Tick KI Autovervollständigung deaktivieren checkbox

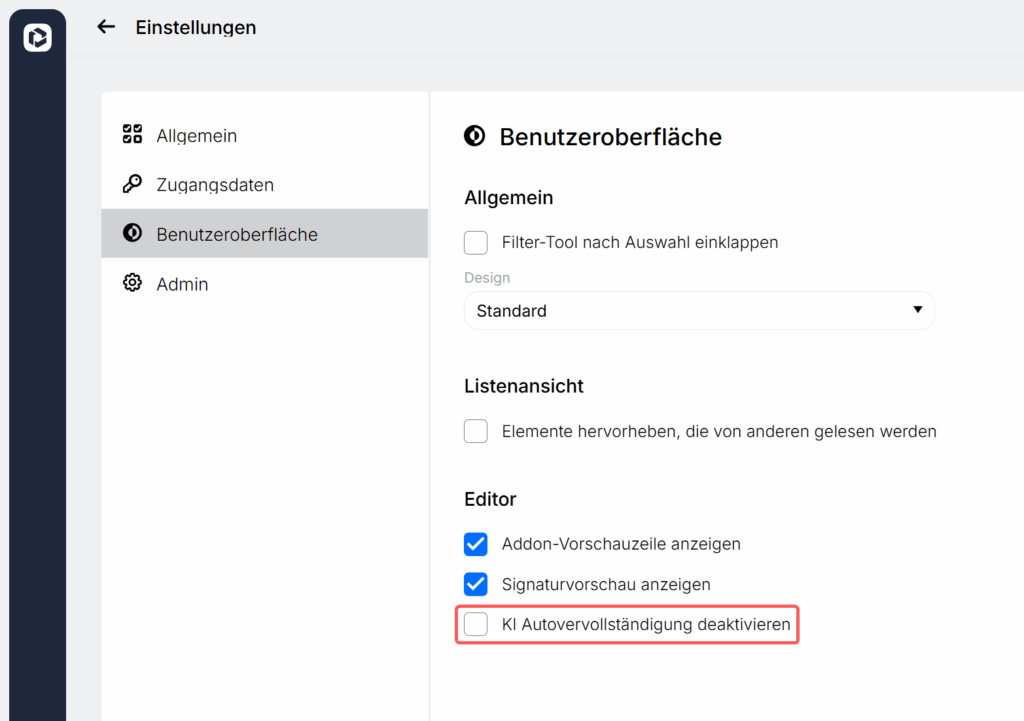click(476, 625)
